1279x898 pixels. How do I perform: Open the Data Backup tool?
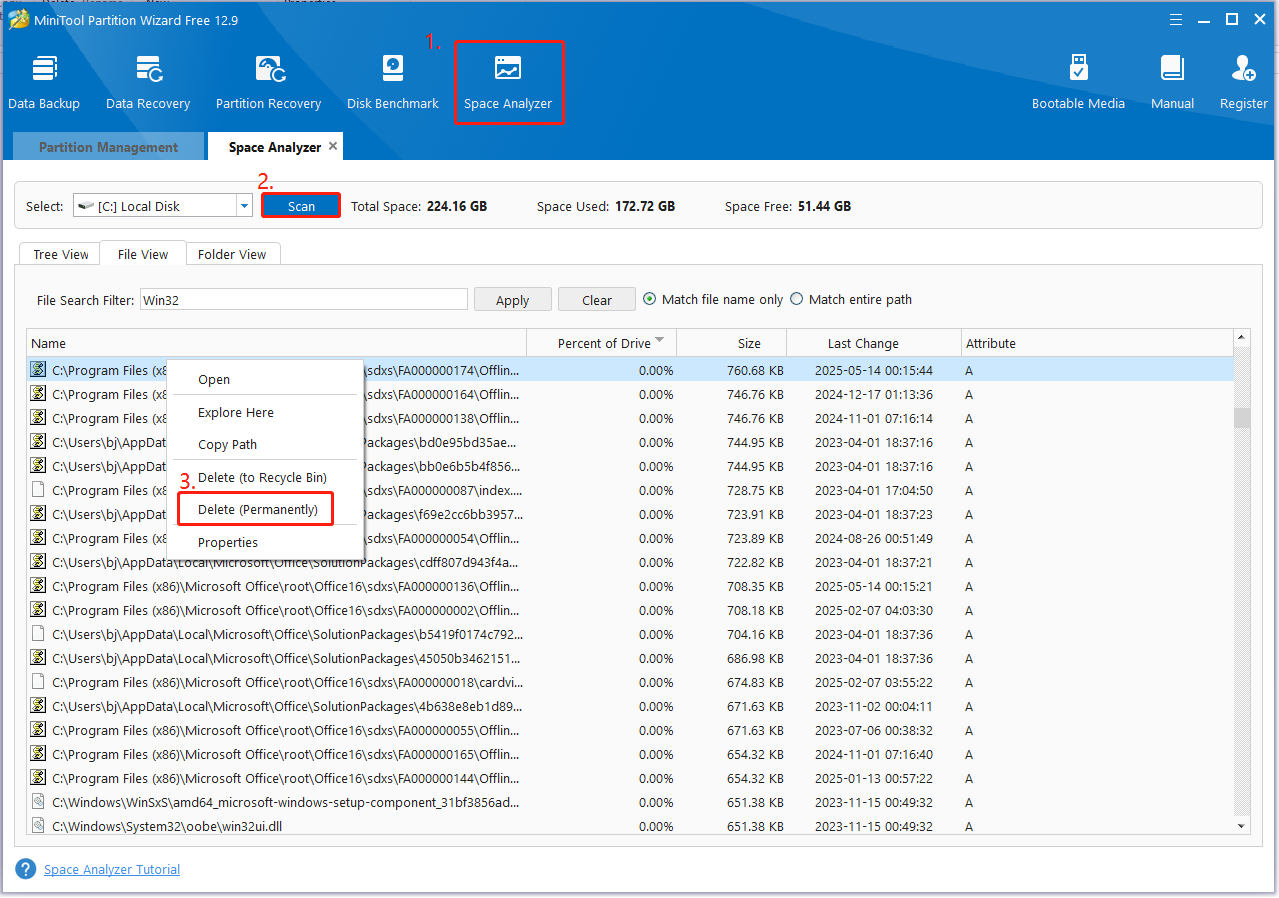pos(44,82)
